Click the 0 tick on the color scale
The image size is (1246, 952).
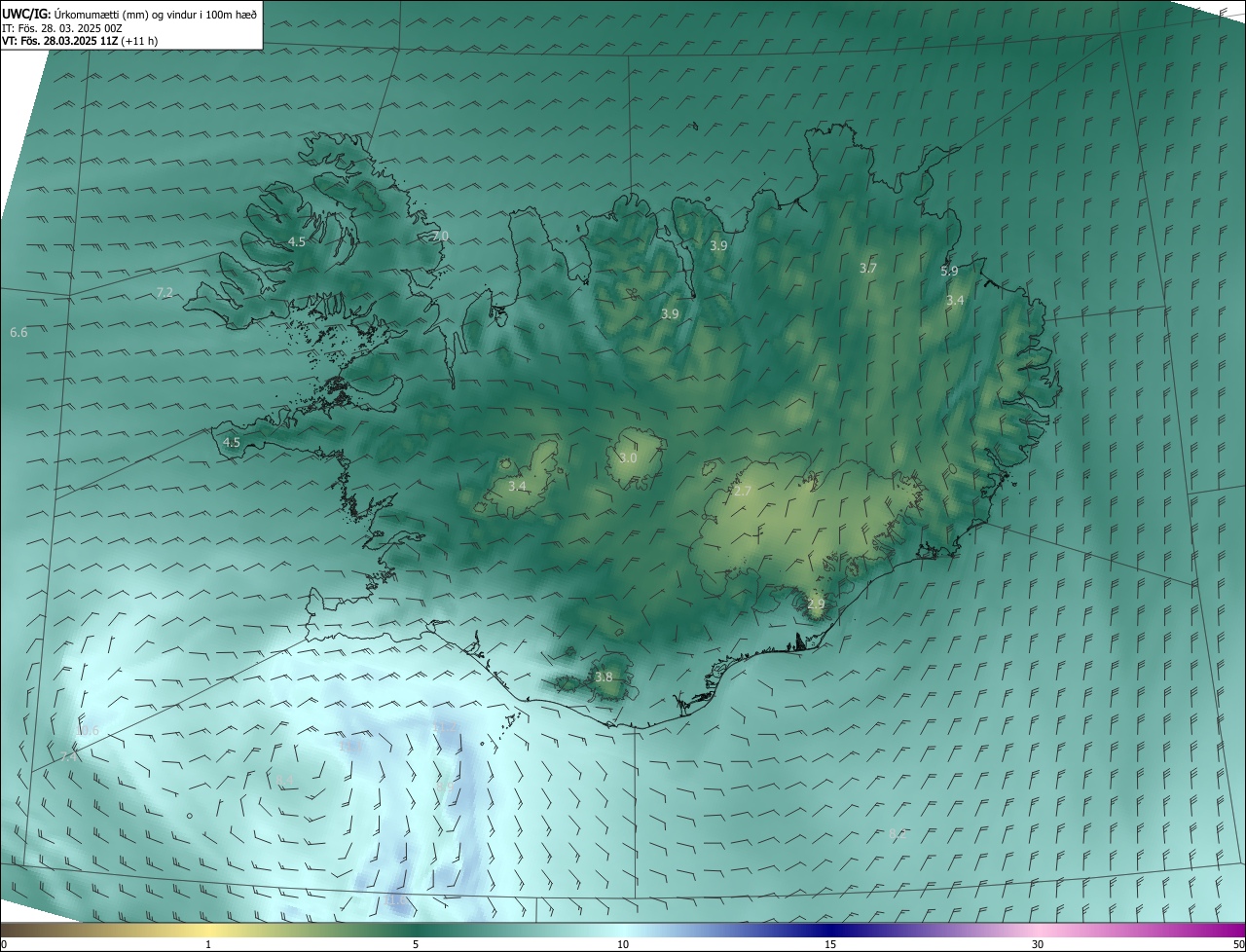coord(4,944)
